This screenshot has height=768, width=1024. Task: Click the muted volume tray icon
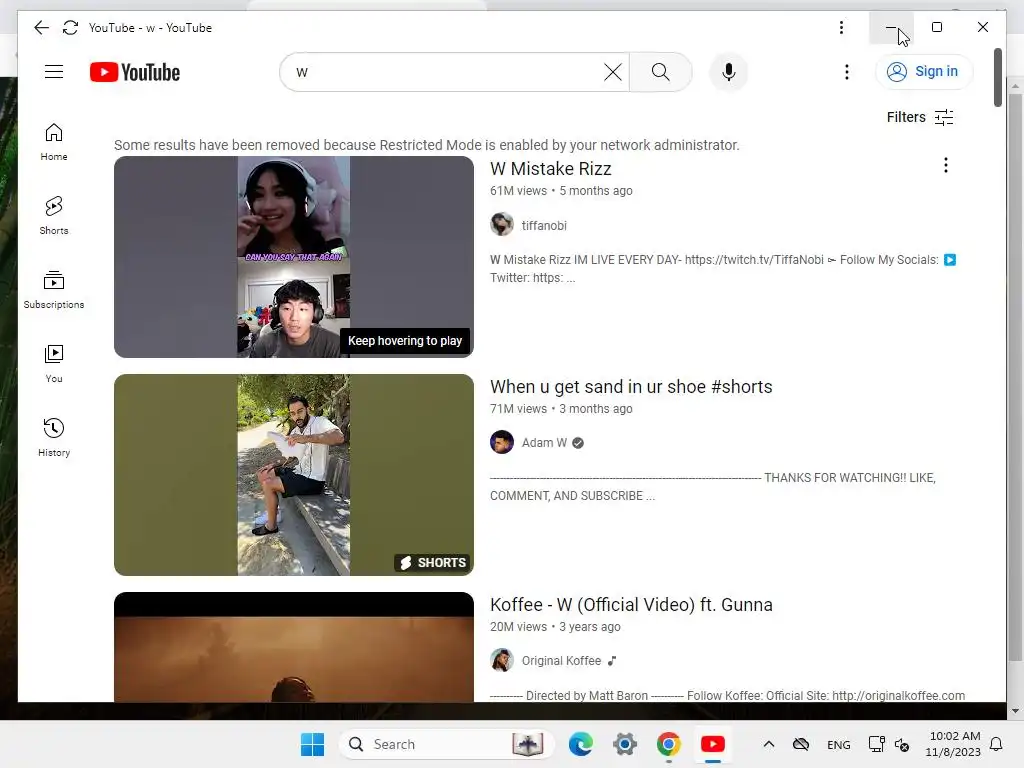click(902, 744)
